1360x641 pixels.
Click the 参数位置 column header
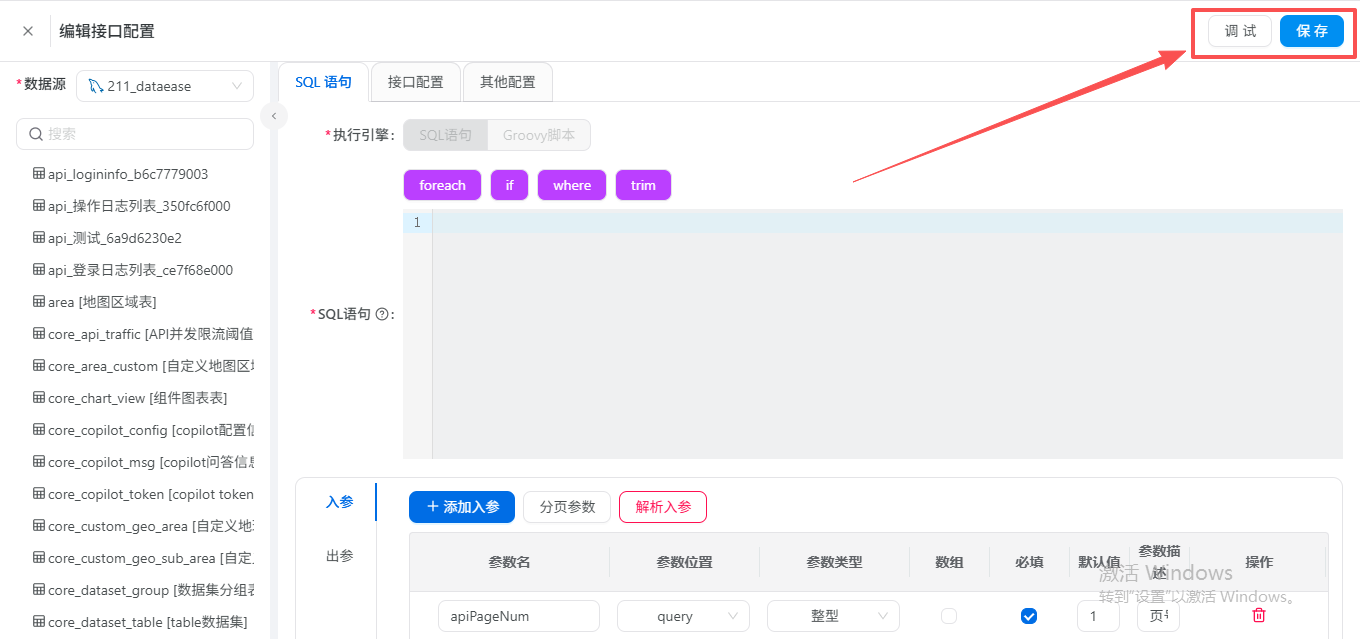coord(684,562)
